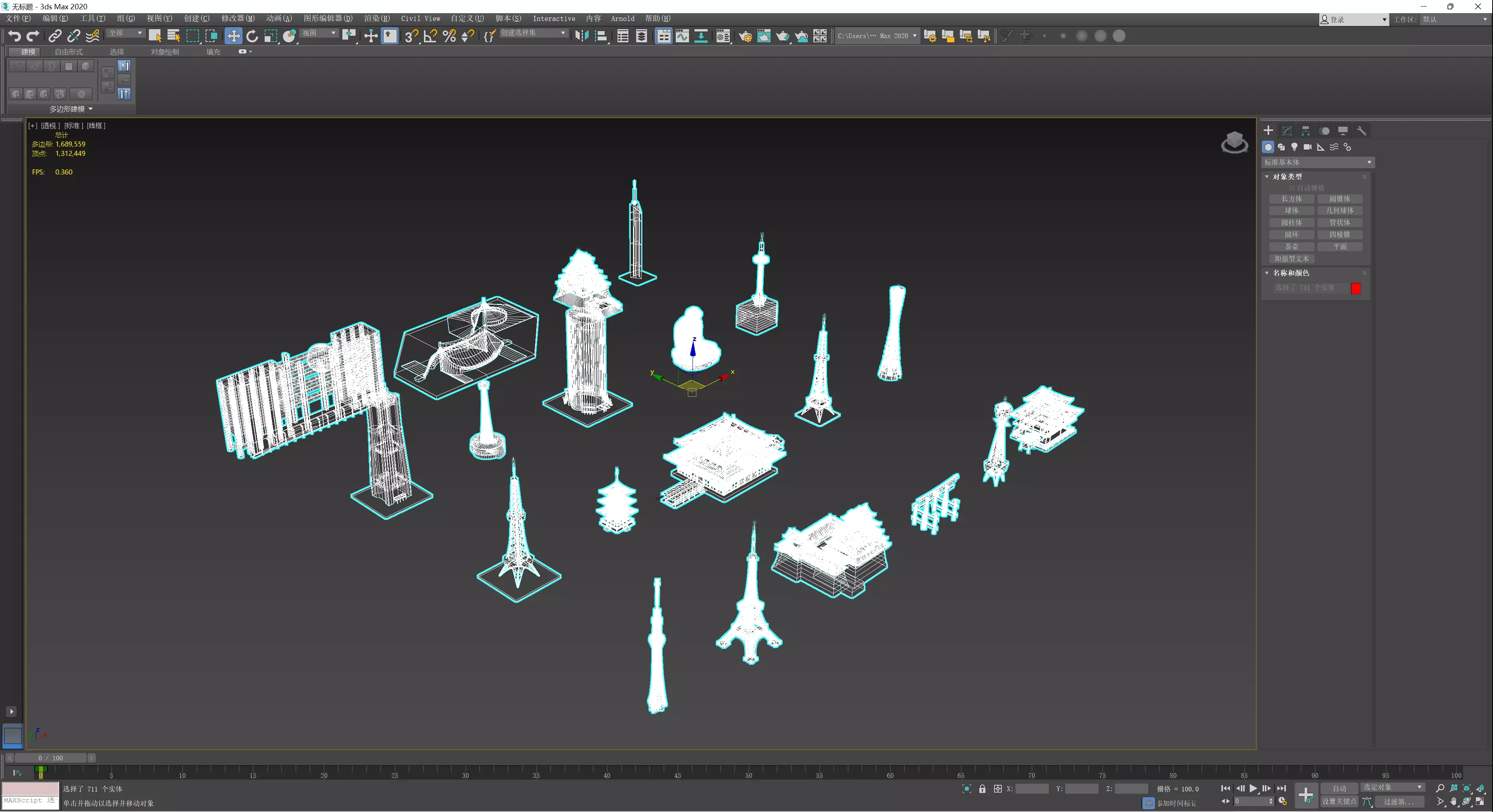Screen dimensions: 1493x812
Task: Select the Cameras category icon
Action: pos(1308,147)
